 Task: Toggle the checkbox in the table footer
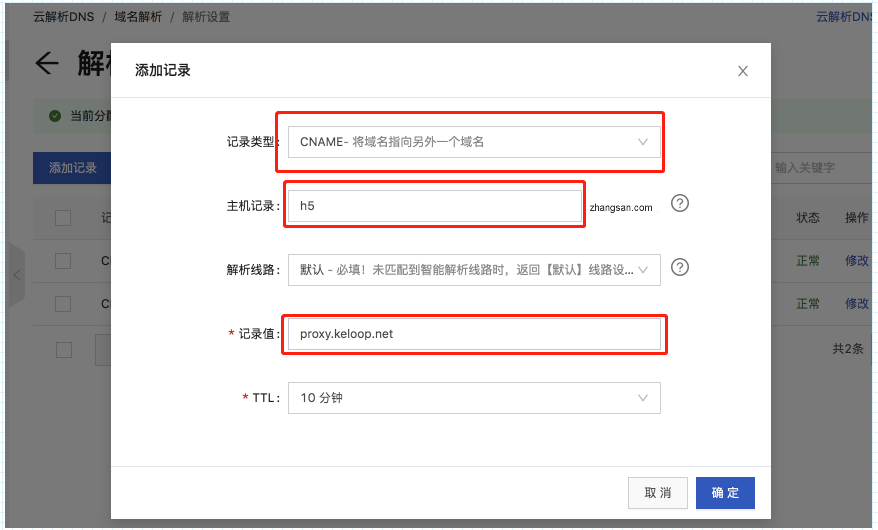(64, 350)
